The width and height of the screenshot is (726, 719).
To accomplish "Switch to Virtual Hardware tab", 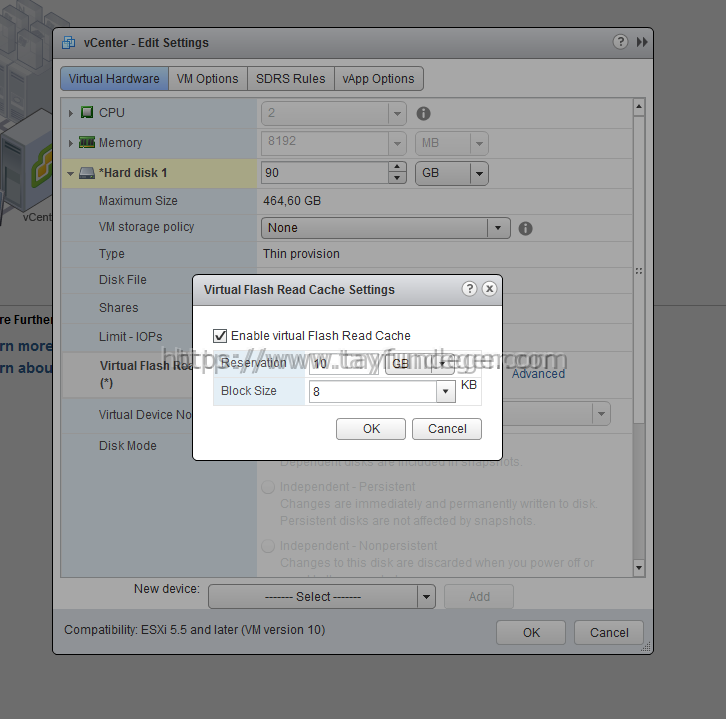I will pyautogui.click(x=114, y=79).
